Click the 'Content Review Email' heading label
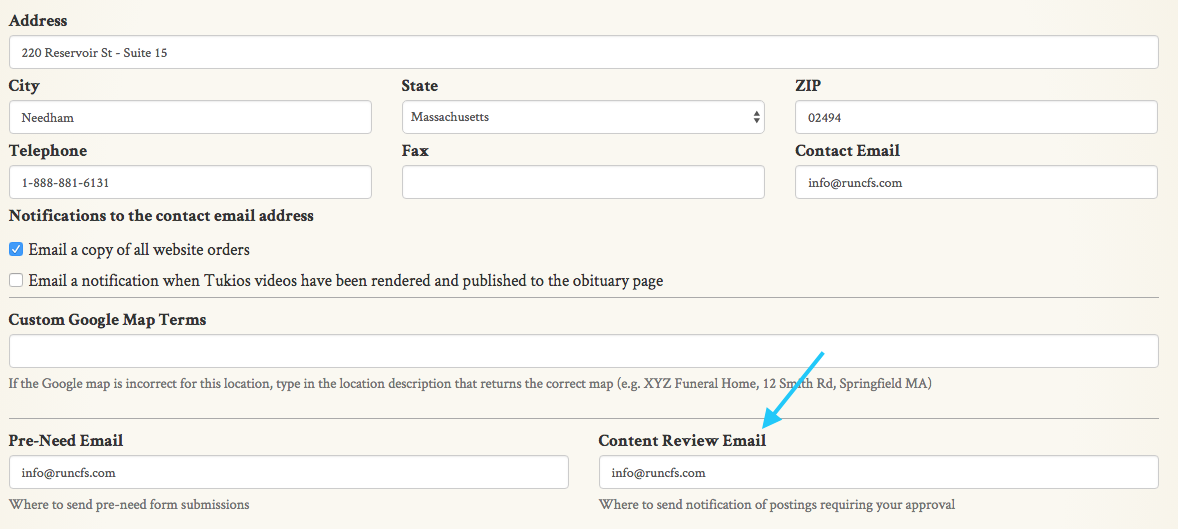The height and width of the screenshot is (529, 1178). [x=682, y=441]
